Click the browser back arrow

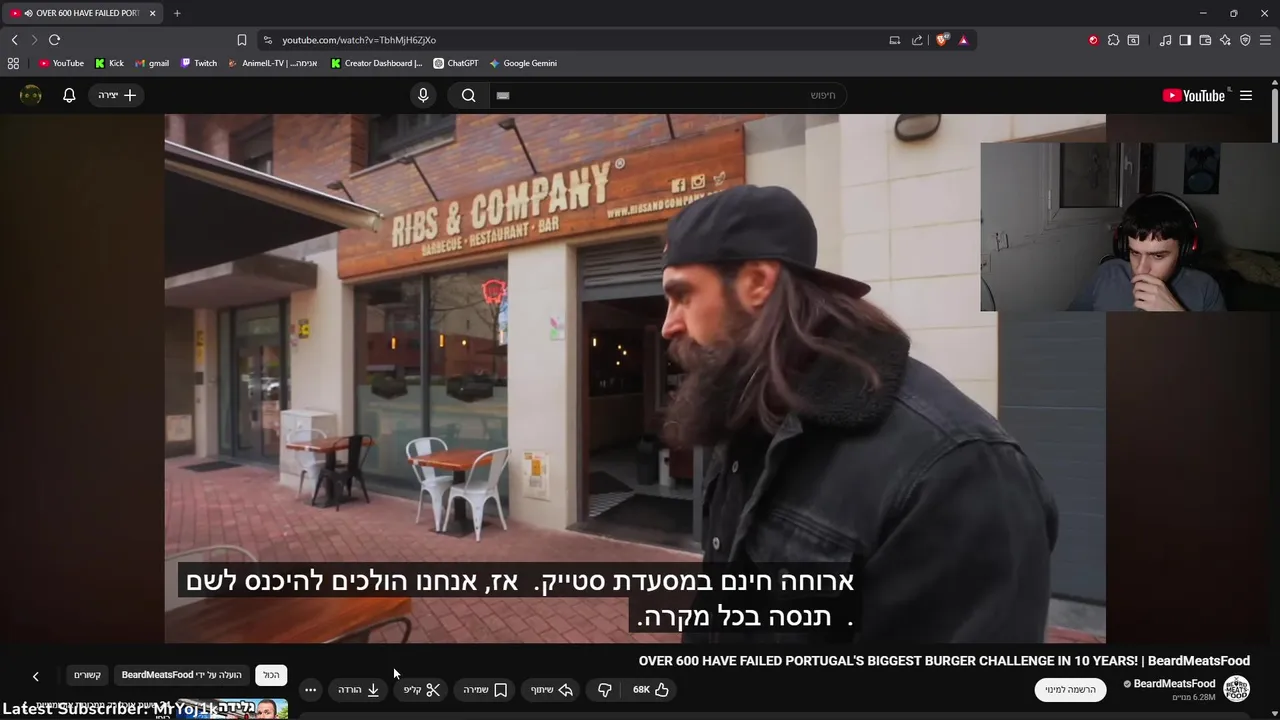(14, 40)
